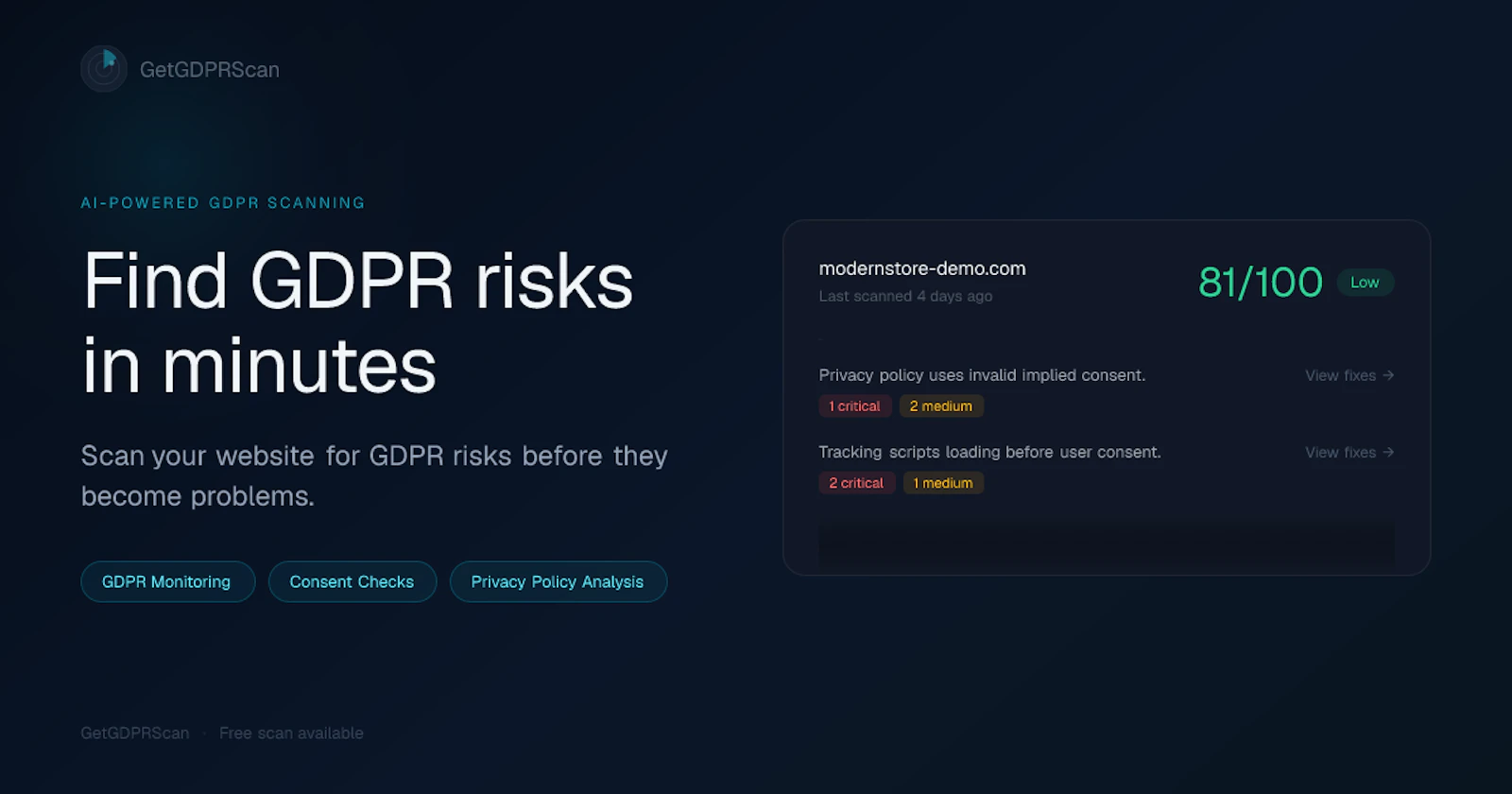
Task: Select the GDPR Monitoring pill
Action: click(x=167, y=581)
